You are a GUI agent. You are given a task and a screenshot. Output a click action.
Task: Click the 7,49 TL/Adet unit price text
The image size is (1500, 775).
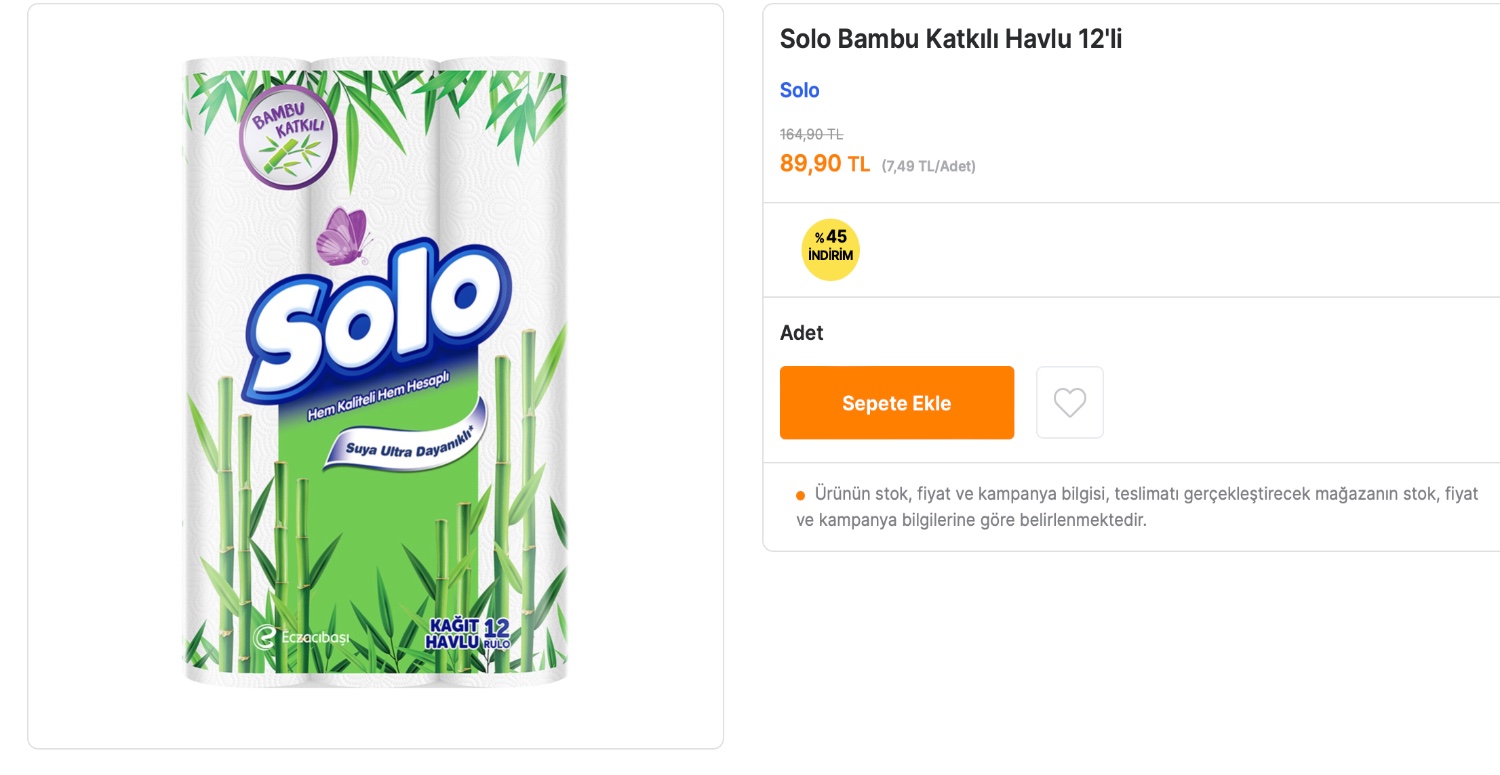[929, 166]
